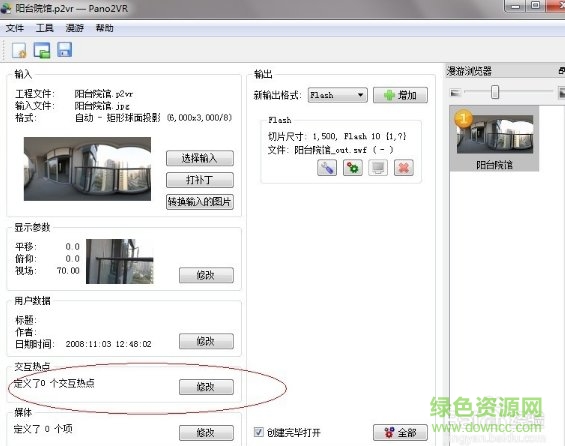Open the 漫游 menu
Image resolution: width=565 pixels, height=446 pixels.
(75, 28)
